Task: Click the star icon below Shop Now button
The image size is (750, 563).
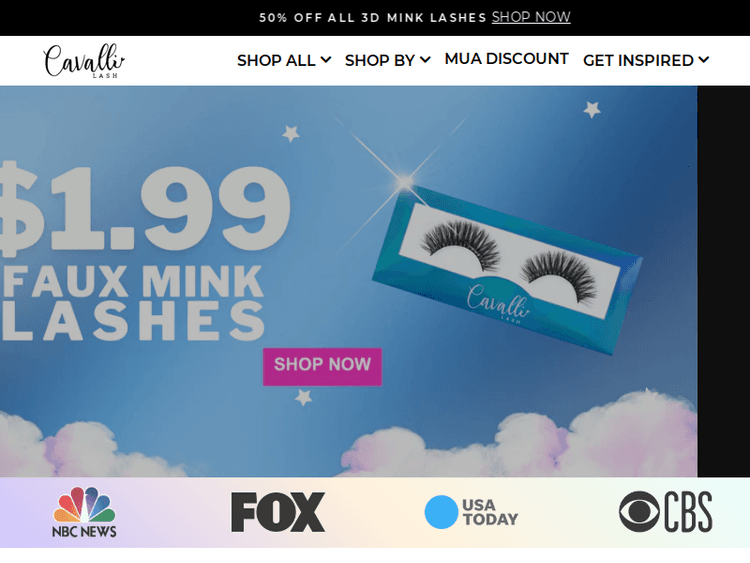Action: click(304, 397)
